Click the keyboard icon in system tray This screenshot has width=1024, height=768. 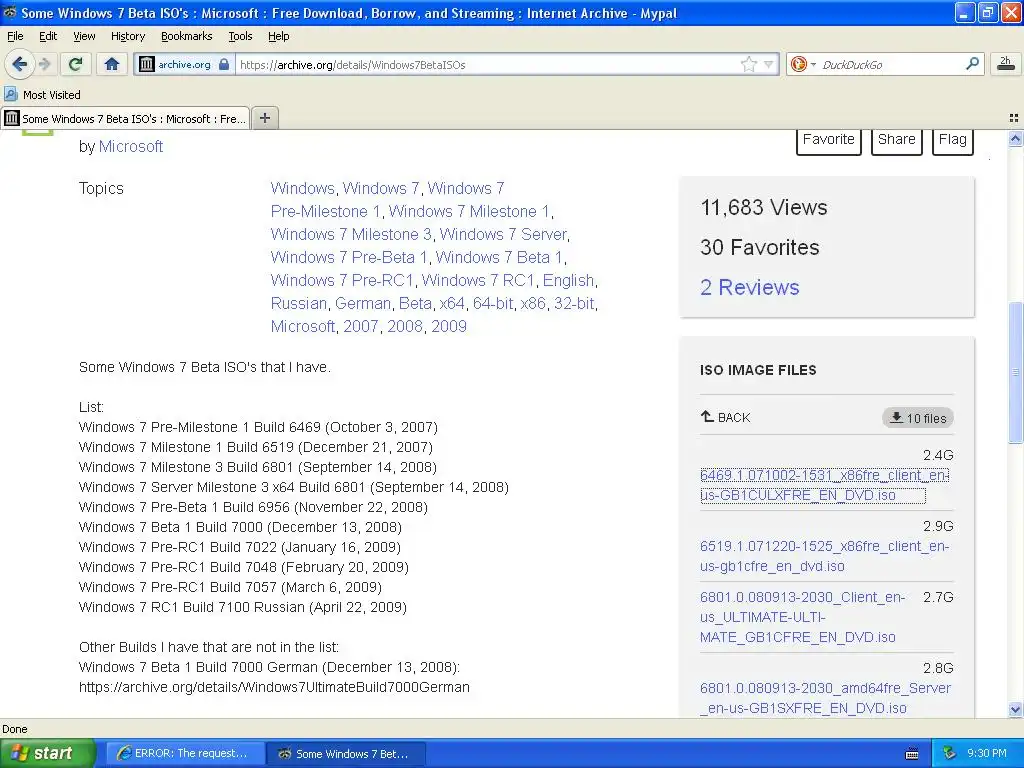[x=912, y=754]
